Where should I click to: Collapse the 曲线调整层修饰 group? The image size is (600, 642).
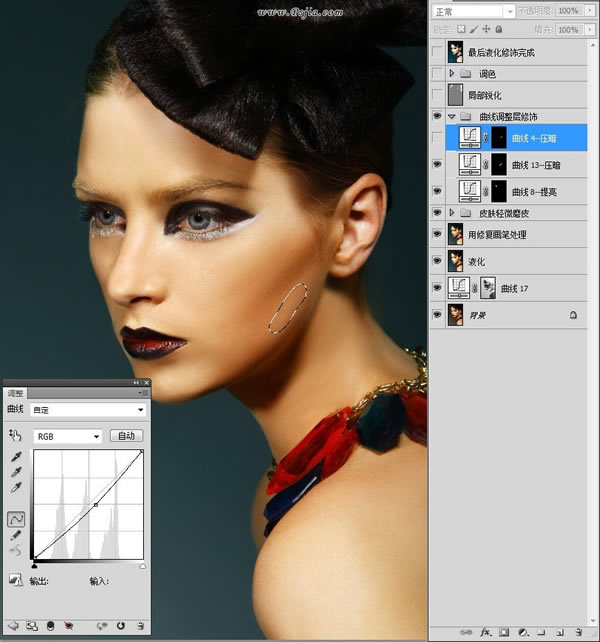(x=452, y=117)
